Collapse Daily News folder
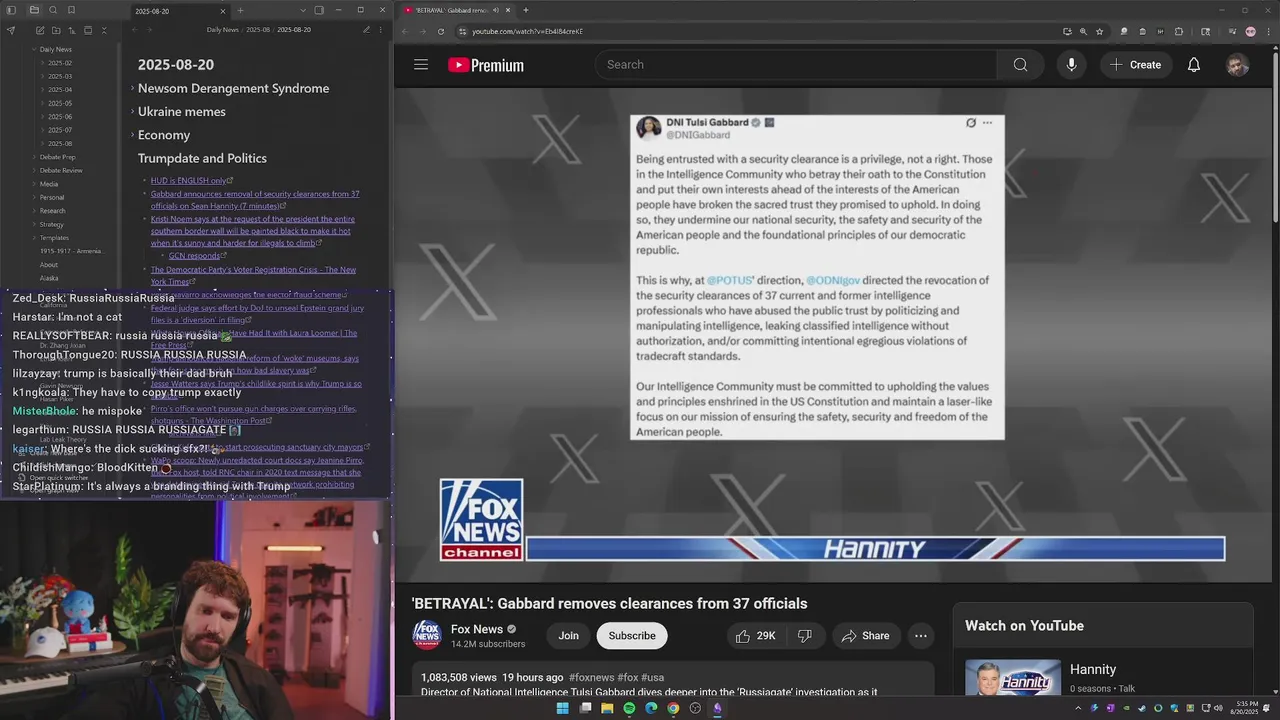The image size is (1280, 720). 34,49
